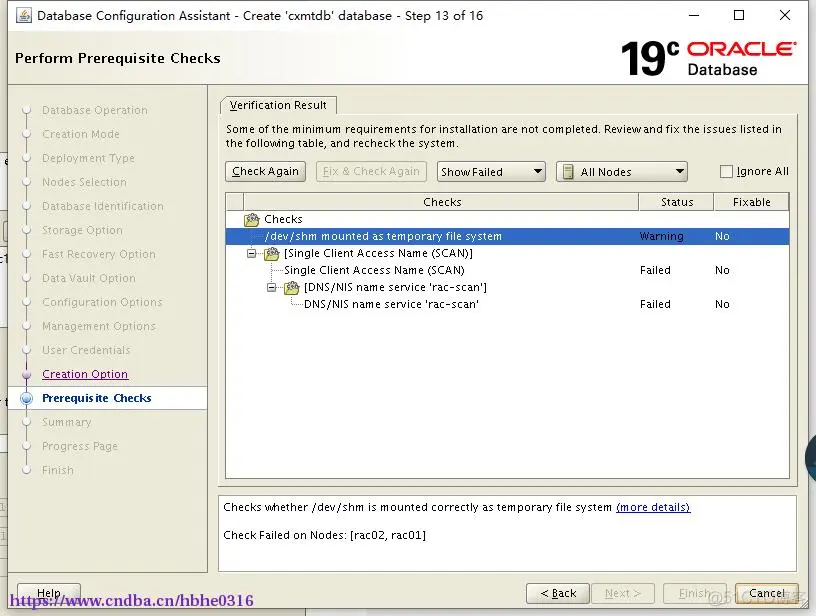This screenshot has width=816, height=616.
Task: Click the Single Client Access Name group icon
Action: (x=272, y=254)
